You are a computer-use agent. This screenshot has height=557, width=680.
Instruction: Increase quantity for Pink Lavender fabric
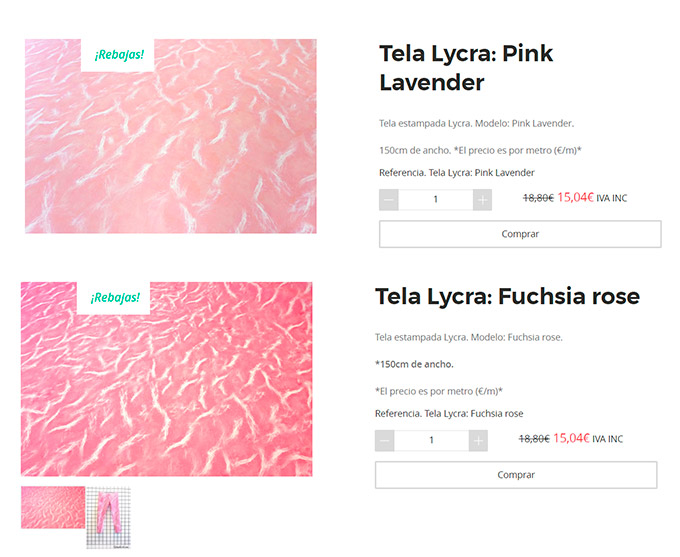pyautogui.click(x=482, y=200)
